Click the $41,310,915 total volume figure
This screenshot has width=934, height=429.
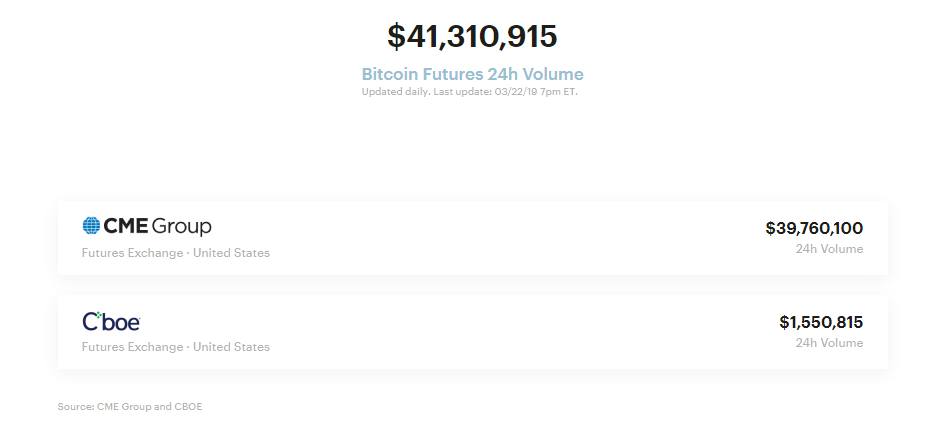pos(472,36)
